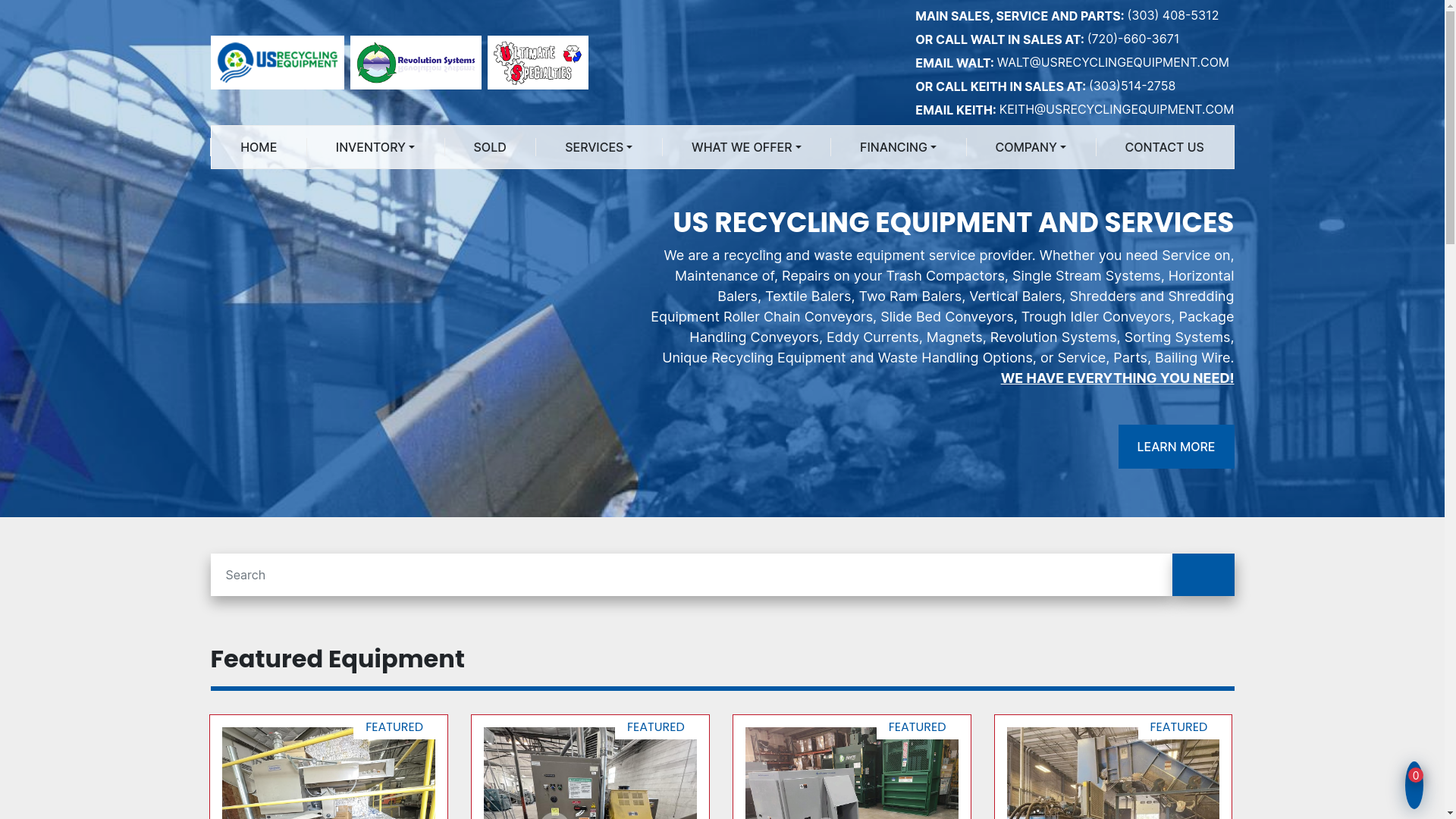Viewport: 1456px width, 819px height.
Task: Open the fourth featured equipment thumbnail
Action: 1112,773
